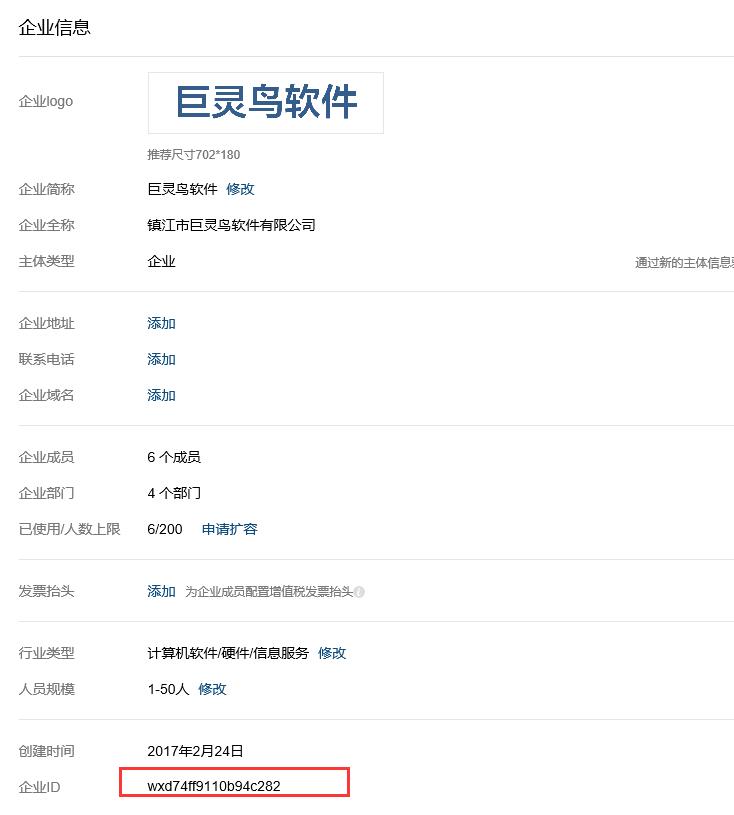Click the 4 个部门 text
Viewport: 734px width, 815px height.
pyautogui.click(x=174, y=493)
